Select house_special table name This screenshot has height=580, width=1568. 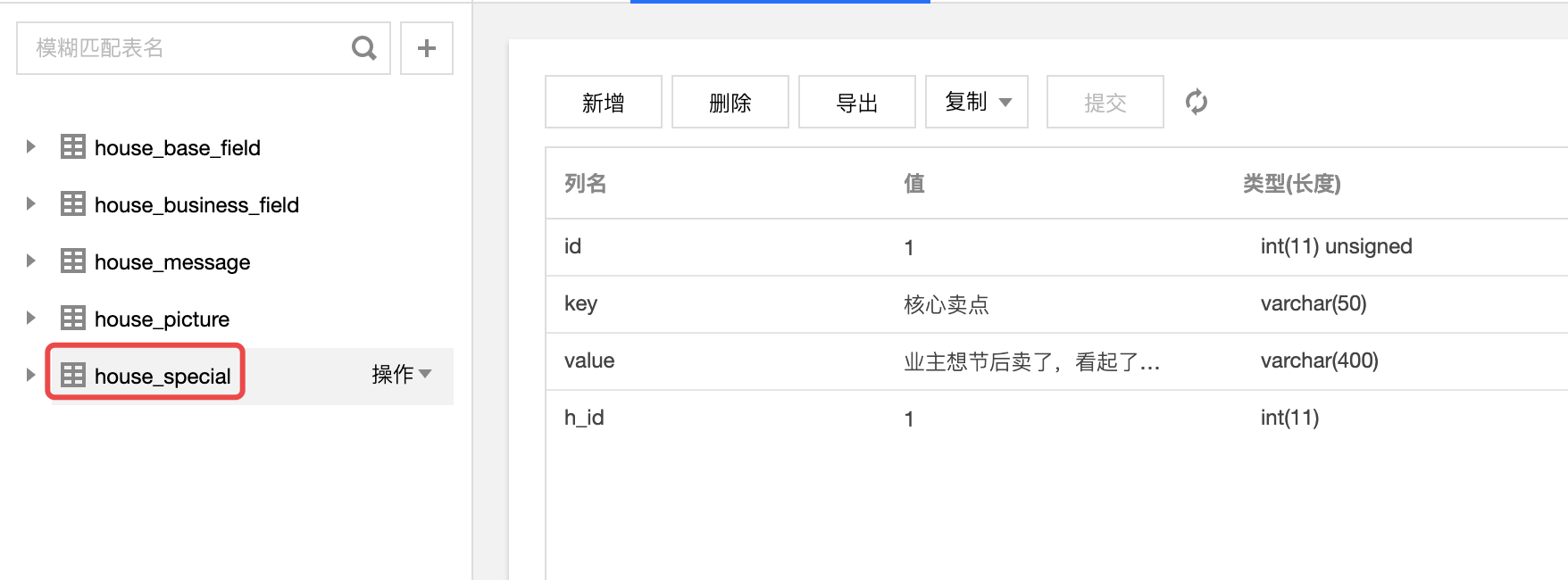click(163, 377)
